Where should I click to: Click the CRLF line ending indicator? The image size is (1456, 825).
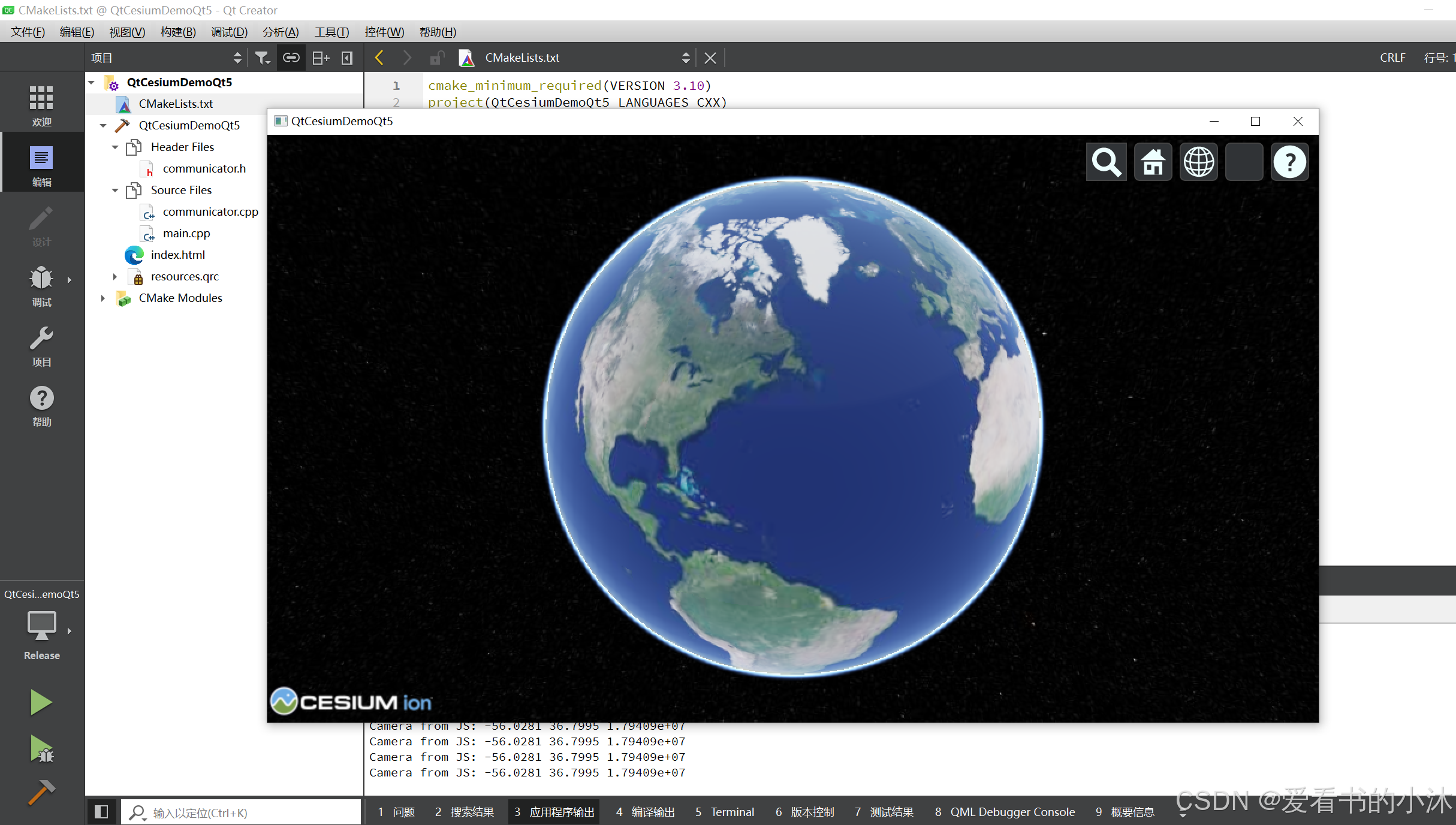1392,58
